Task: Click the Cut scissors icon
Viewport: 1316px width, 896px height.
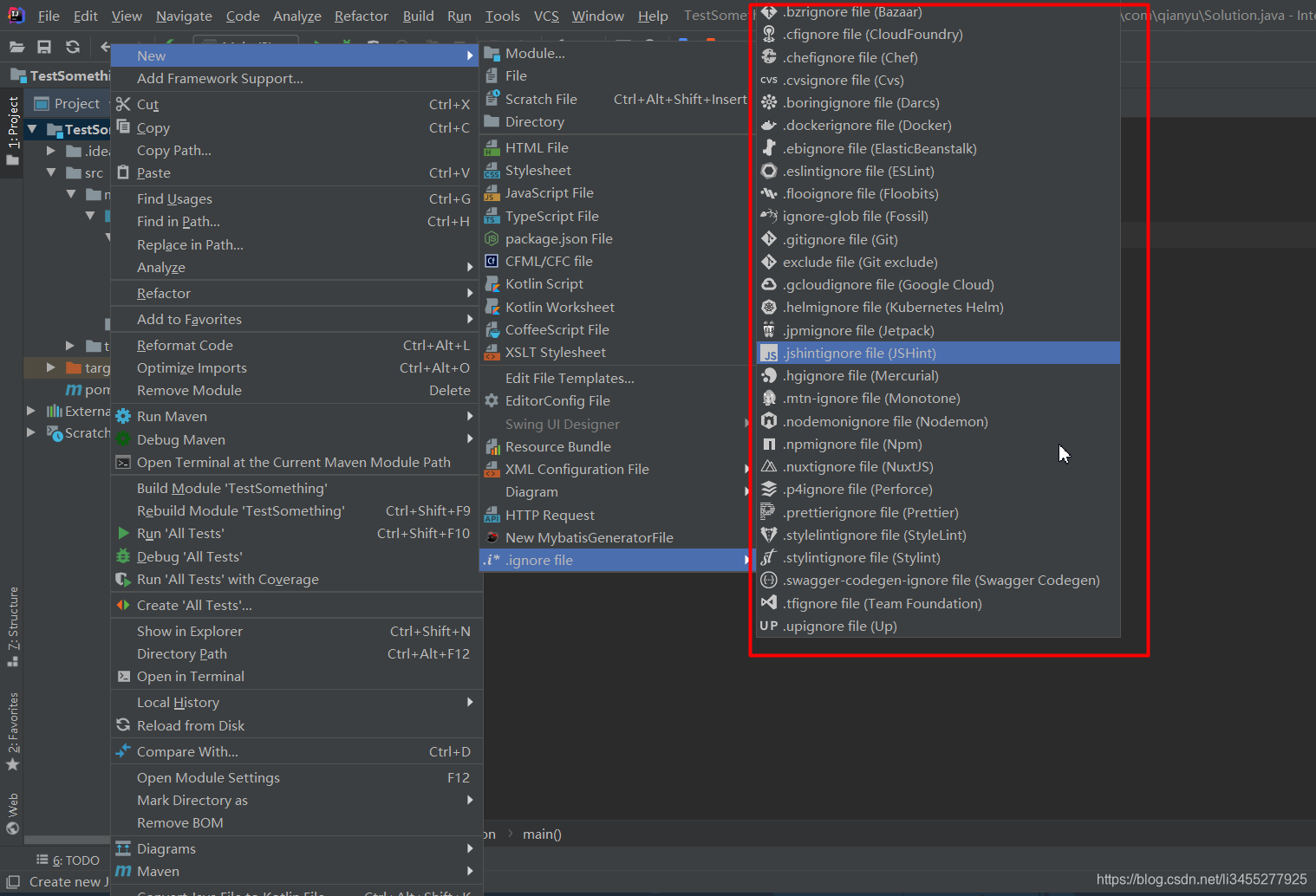Action: tap(123, 104)
